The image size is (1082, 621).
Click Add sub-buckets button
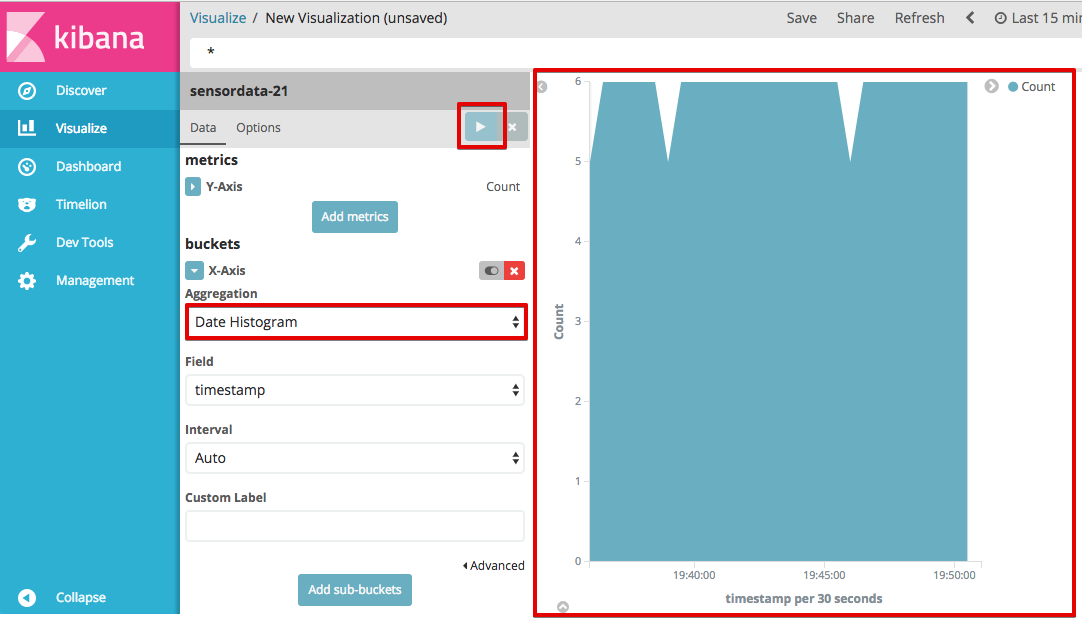(x=355, y=590)
